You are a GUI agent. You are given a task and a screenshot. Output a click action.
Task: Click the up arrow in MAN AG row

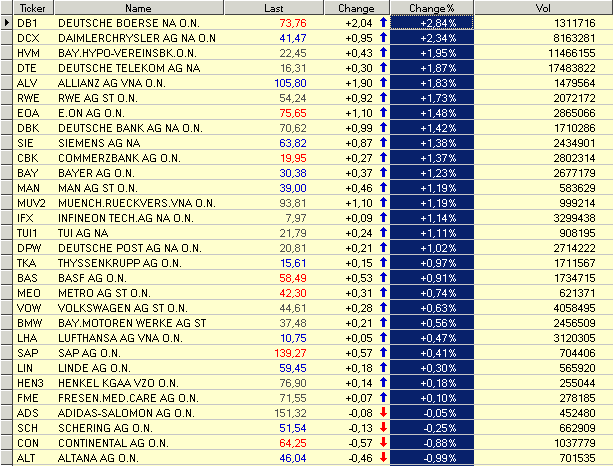coord(383,188)
